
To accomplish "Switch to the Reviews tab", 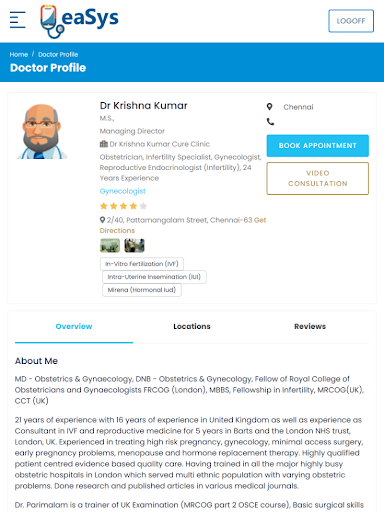I will 310,326.
